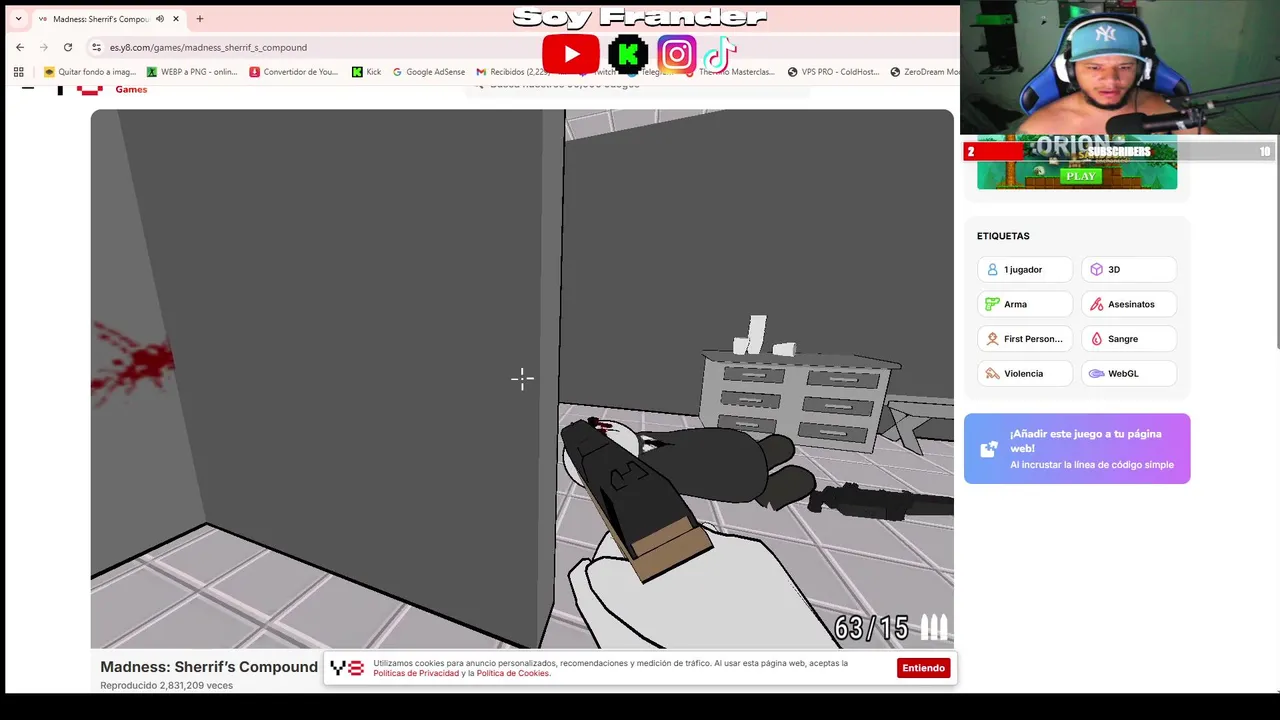Screen dimensions: 1280x720
Task: Close the Madness: Sherrif's Compound tab
Action: 176,19
